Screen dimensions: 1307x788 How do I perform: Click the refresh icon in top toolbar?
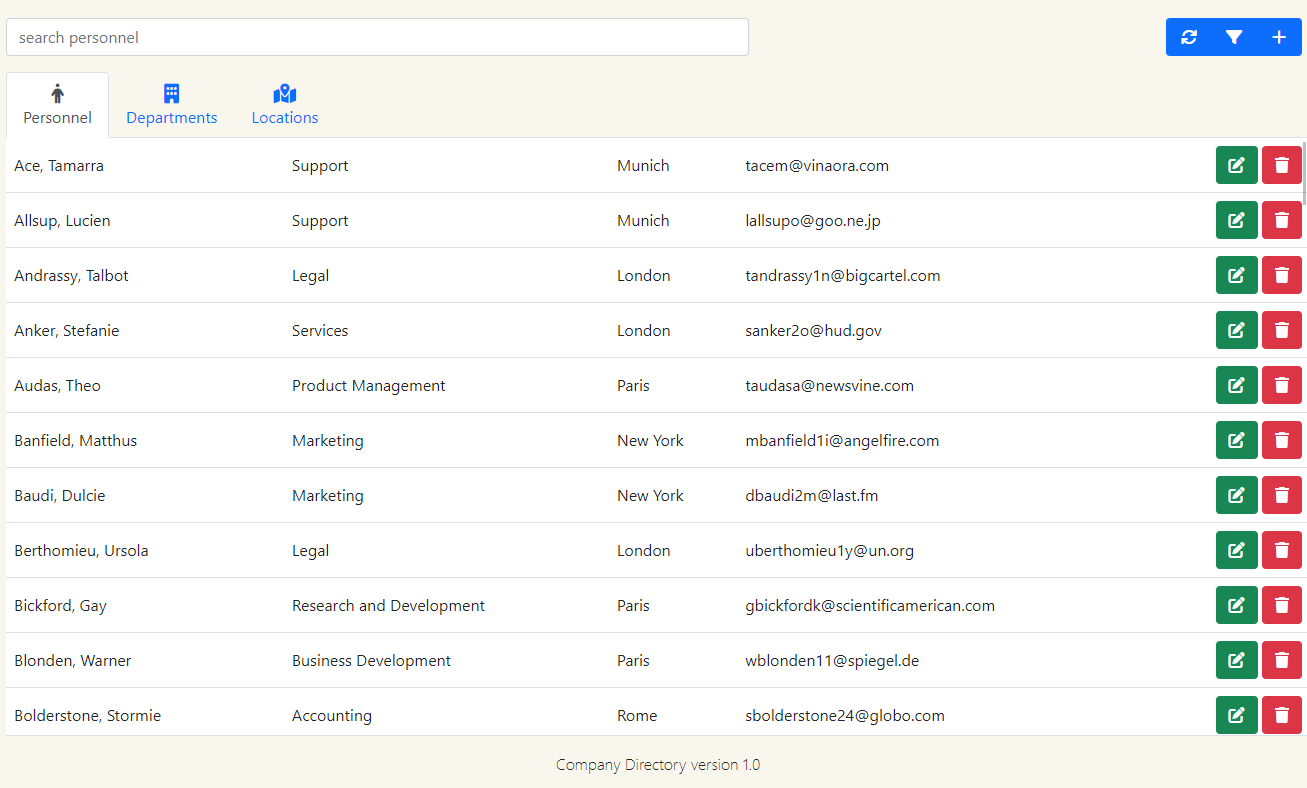(x=1189, y=37)
